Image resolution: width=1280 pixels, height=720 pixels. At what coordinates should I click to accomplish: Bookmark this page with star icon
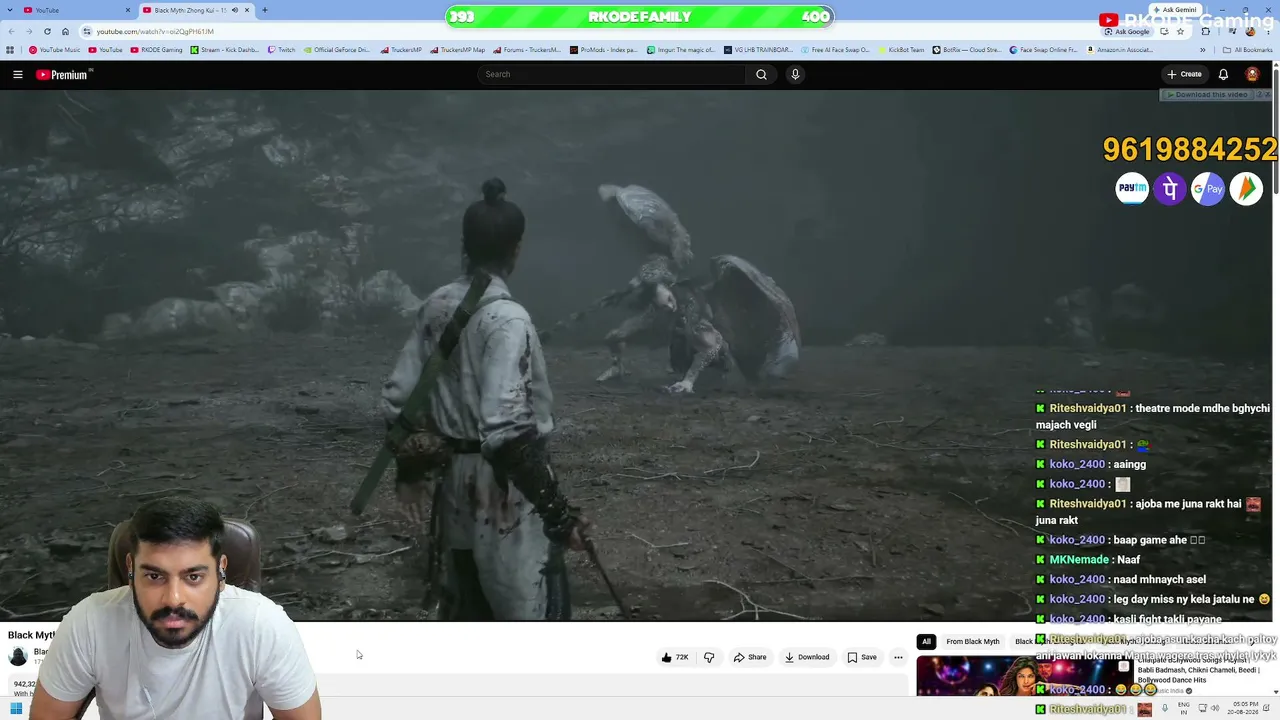point(1180,31)
